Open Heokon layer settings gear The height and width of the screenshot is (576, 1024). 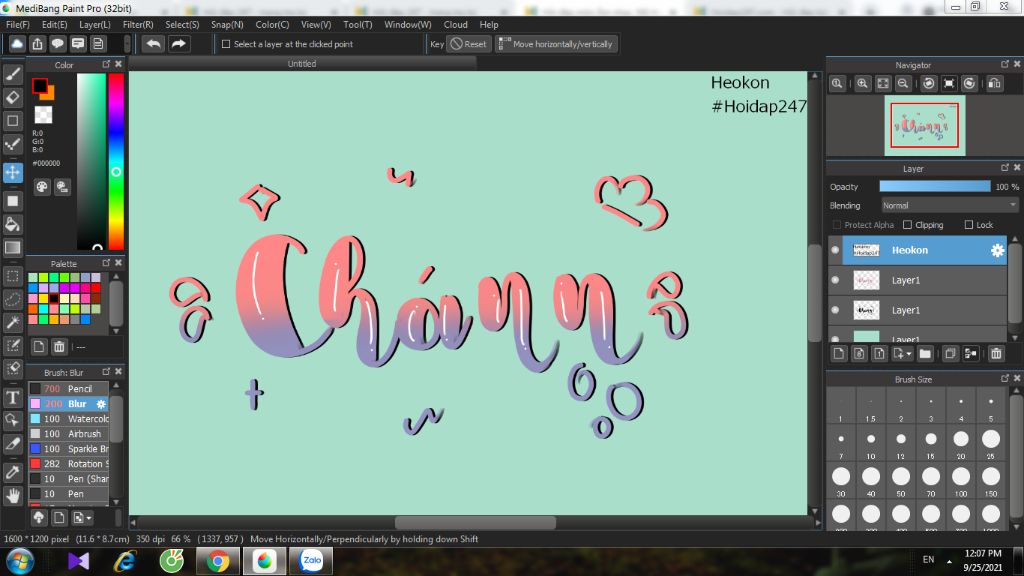(x=997, y=250)
